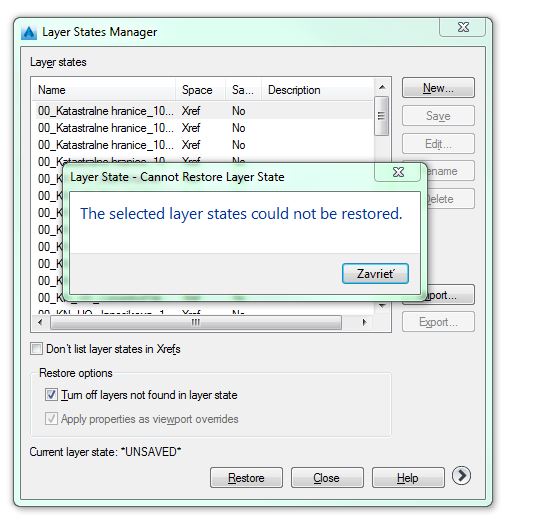Select first 00_Katastralne hranice layer state row
The image size is (542, 520).
pyautogui.click(x=203, y=111)
